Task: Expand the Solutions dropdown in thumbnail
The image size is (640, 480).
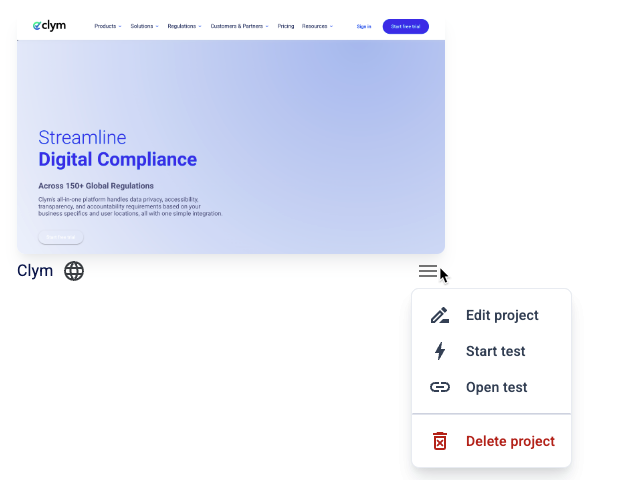Action: coord(144,26)
